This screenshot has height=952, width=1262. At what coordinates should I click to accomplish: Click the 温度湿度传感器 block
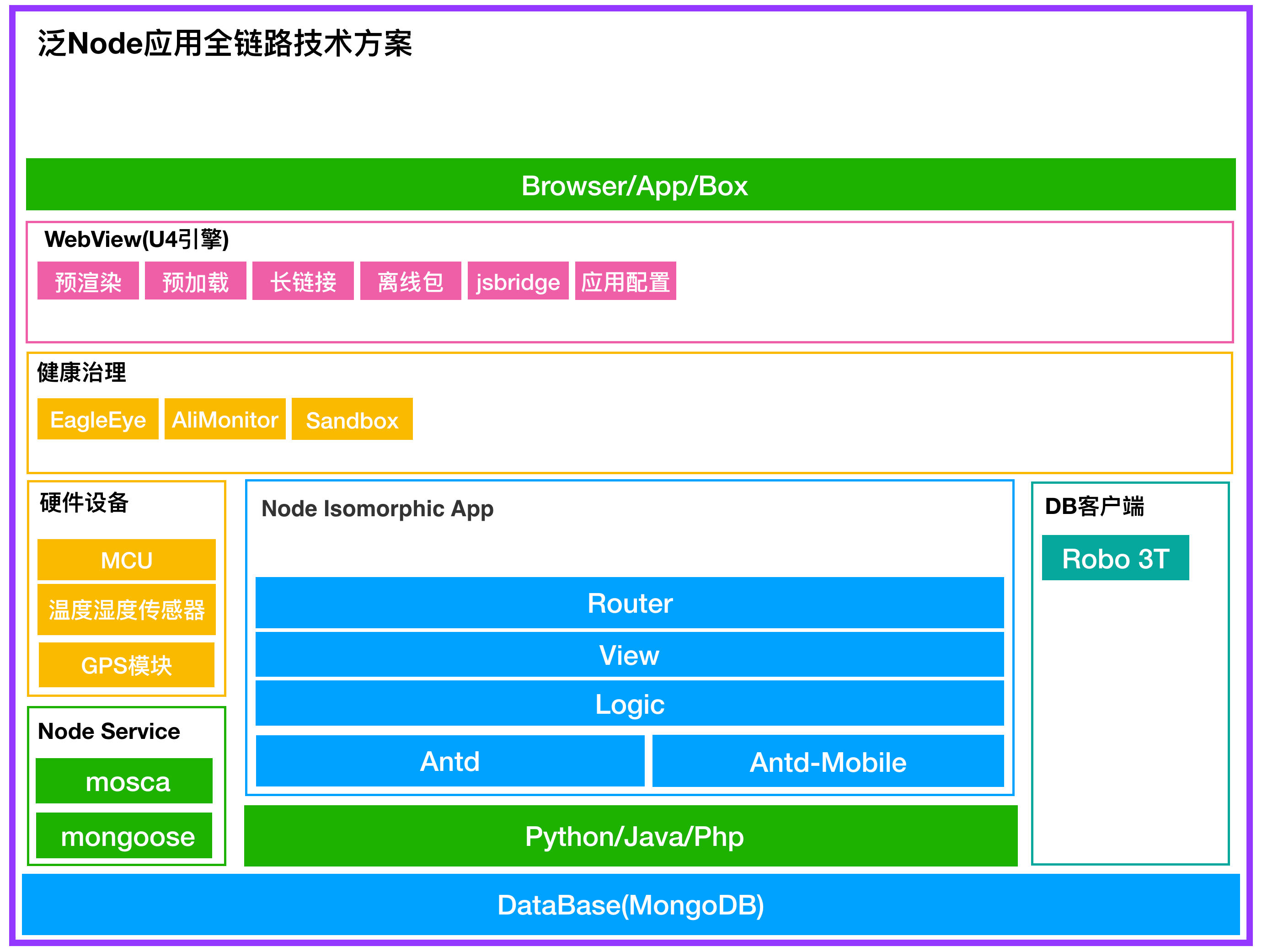127,609
